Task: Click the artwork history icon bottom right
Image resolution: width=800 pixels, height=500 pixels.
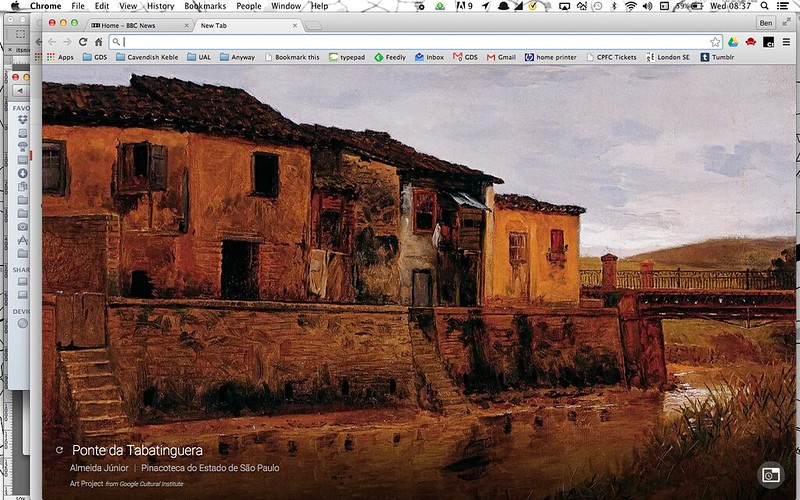Action: pyautogui.click(x=770, y=475)
